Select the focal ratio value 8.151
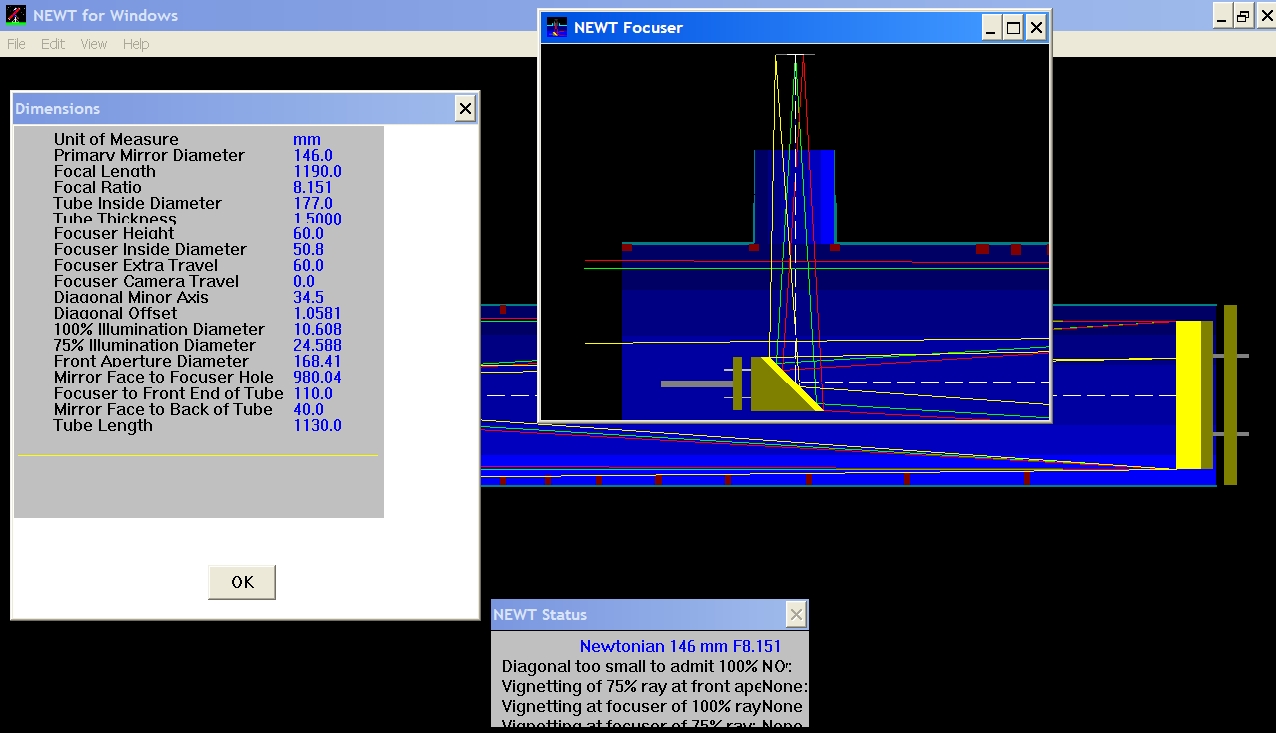The height and width of the screenshot is (733, 1276). (313, 188)
